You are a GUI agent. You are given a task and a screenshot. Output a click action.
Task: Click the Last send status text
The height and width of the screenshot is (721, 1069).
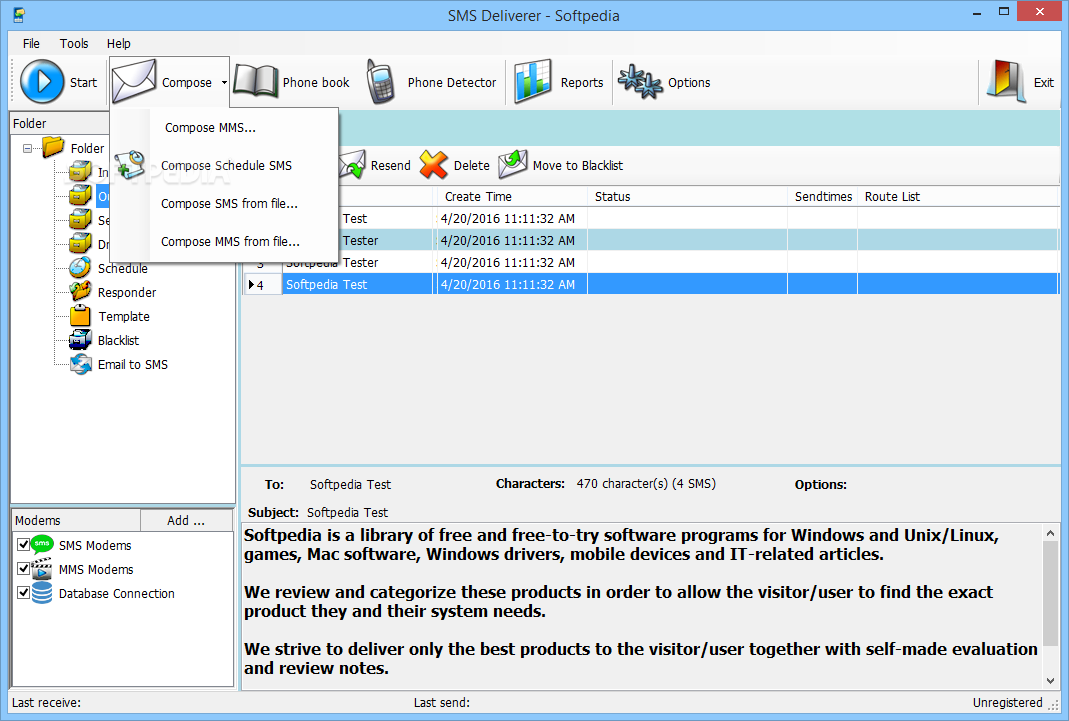pyautogui.click(x=442, y=703)
